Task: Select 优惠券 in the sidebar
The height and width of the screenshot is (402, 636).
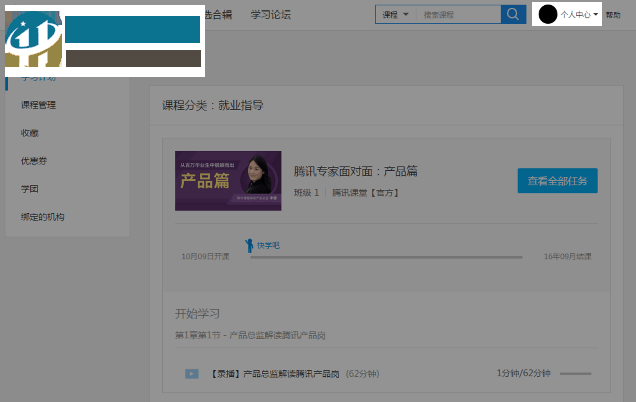Action: pos(34,161)
